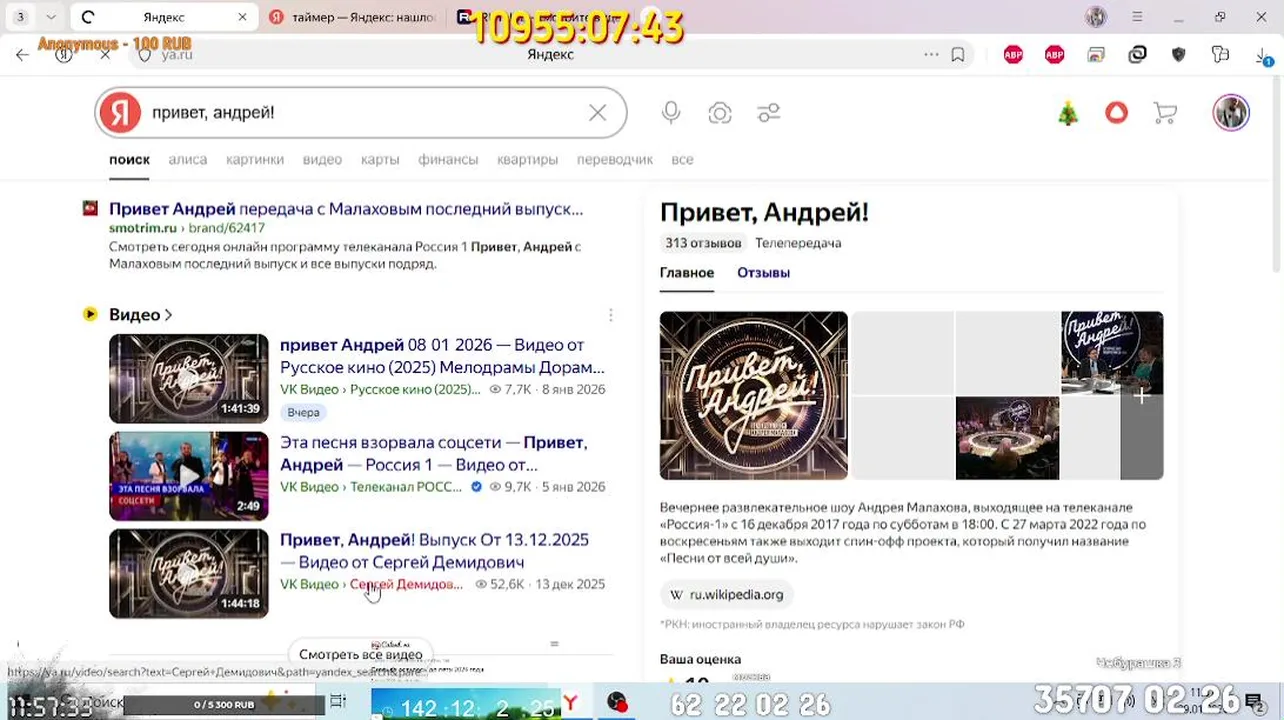Select the переводчик search category
The height and width of the screenshot is (720, 1284).
pyautogui.click(x=615, y=159)
